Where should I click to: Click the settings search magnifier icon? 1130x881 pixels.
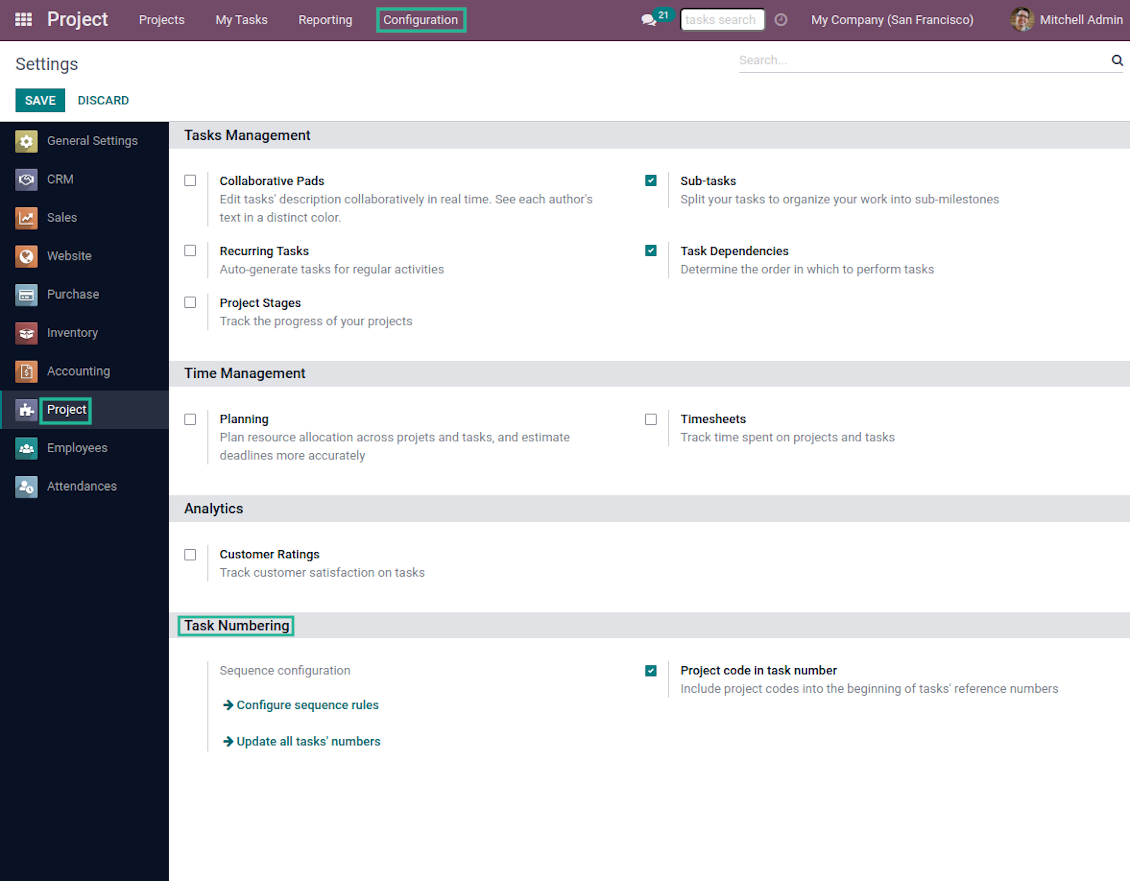1117,60
